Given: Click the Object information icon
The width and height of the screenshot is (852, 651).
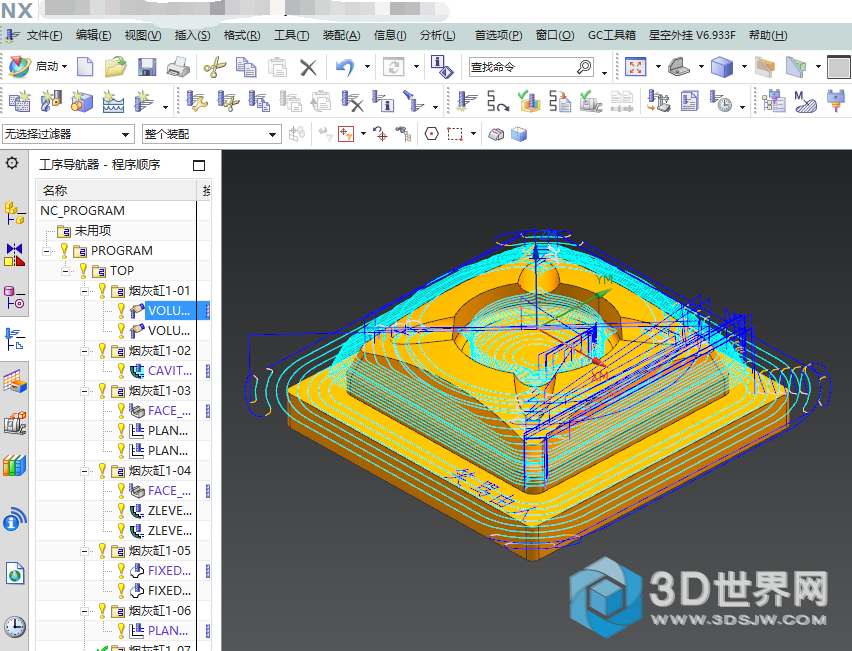Looking at the screenshot, I should (442, 67).
